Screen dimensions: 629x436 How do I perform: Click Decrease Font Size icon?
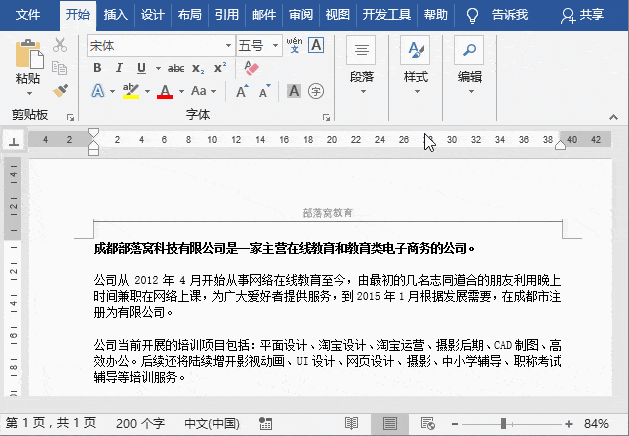tap(264, 91)
